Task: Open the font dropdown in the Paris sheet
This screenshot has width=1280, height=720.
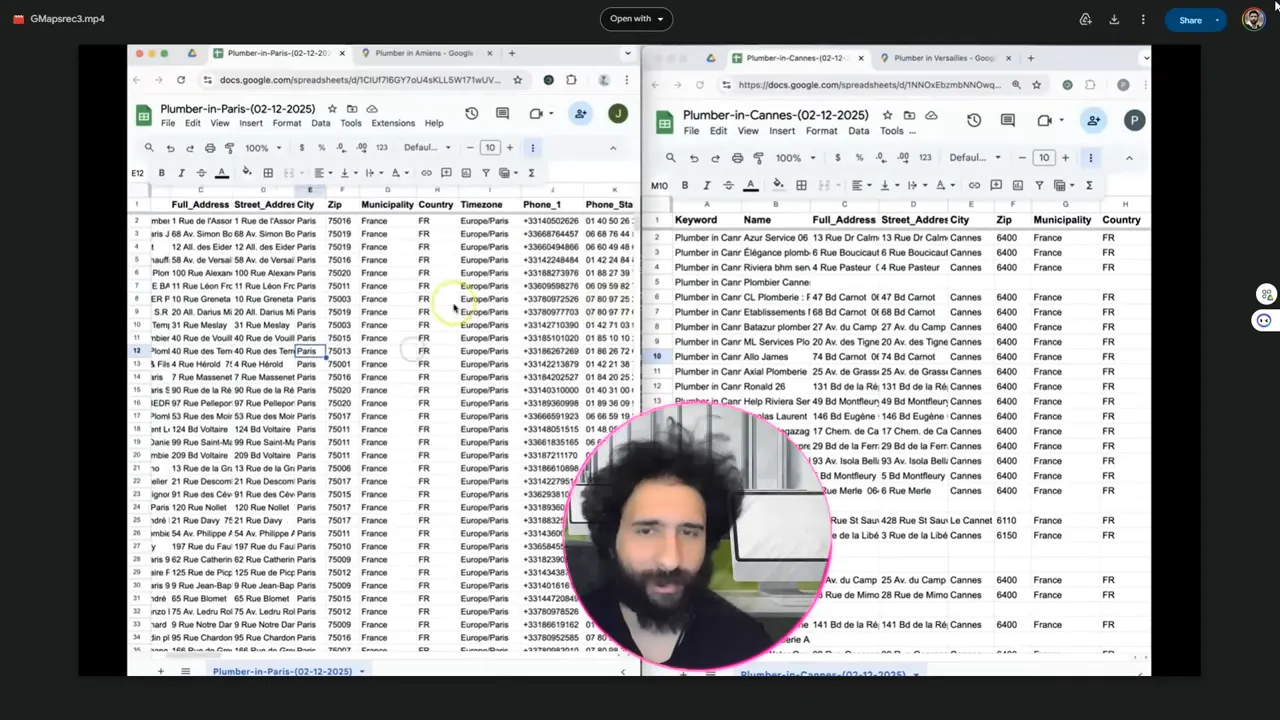Action: 427,148
